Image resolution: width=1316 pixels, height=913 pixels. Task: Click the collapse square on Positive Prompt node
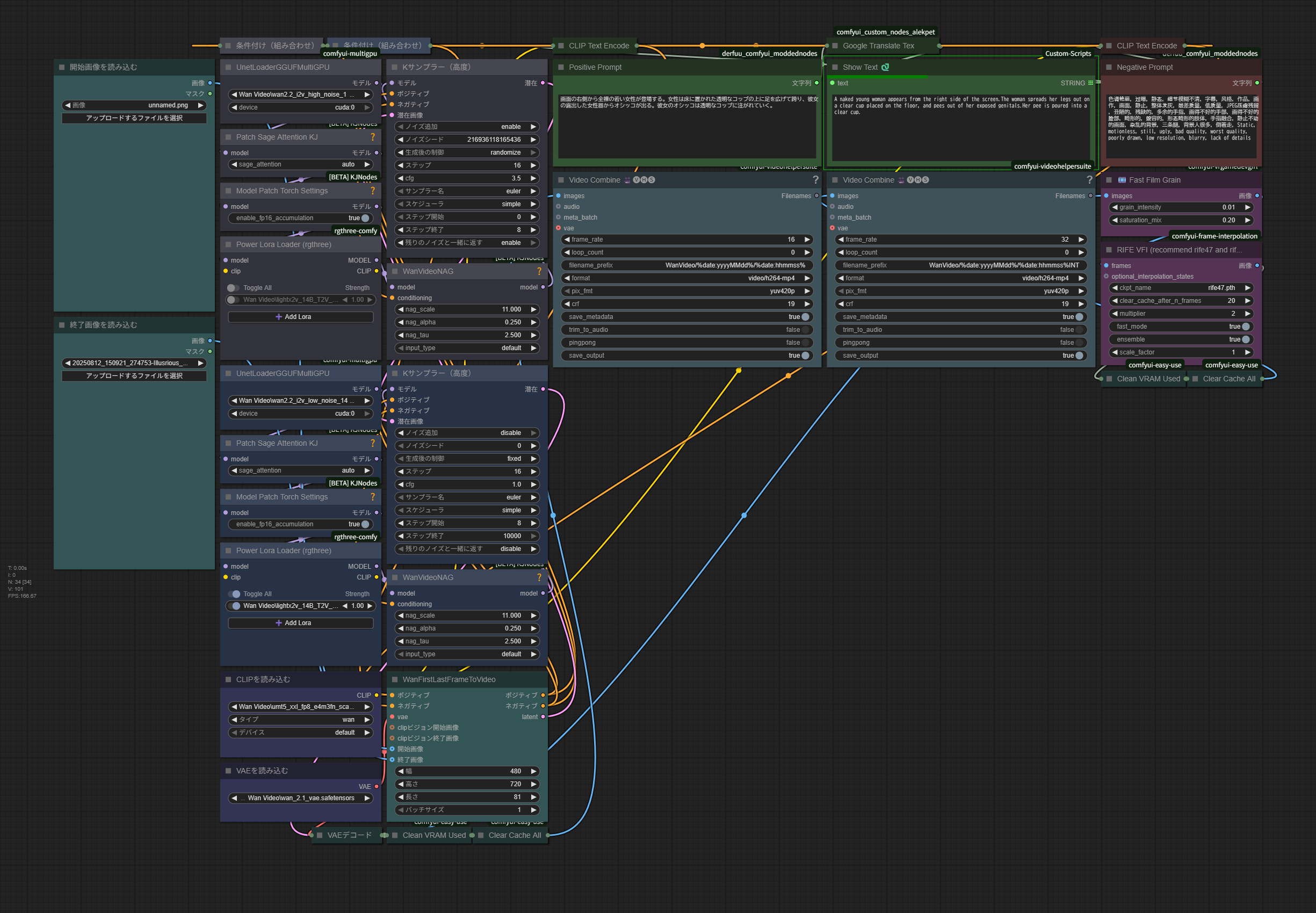[561, 67]
